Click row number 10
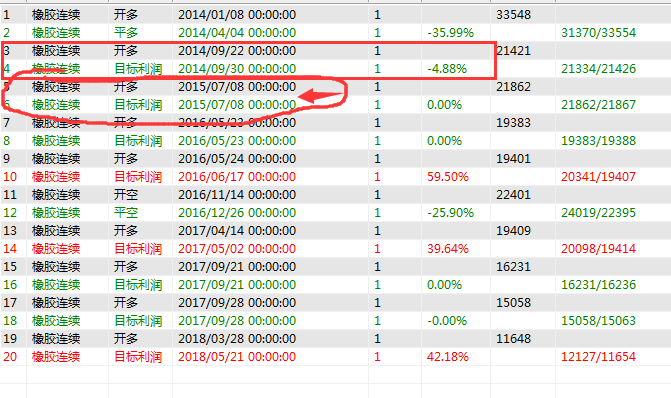 10,177
